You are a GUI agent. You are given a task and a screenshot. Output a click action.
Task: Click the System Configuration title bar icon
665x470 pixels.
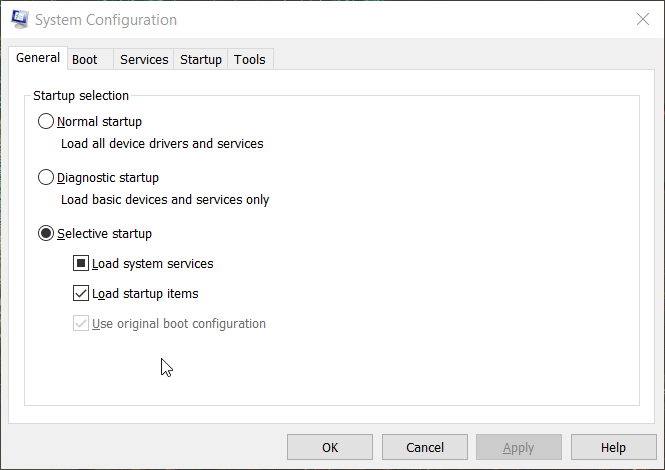pyautogui.click(x=18, y=19)
